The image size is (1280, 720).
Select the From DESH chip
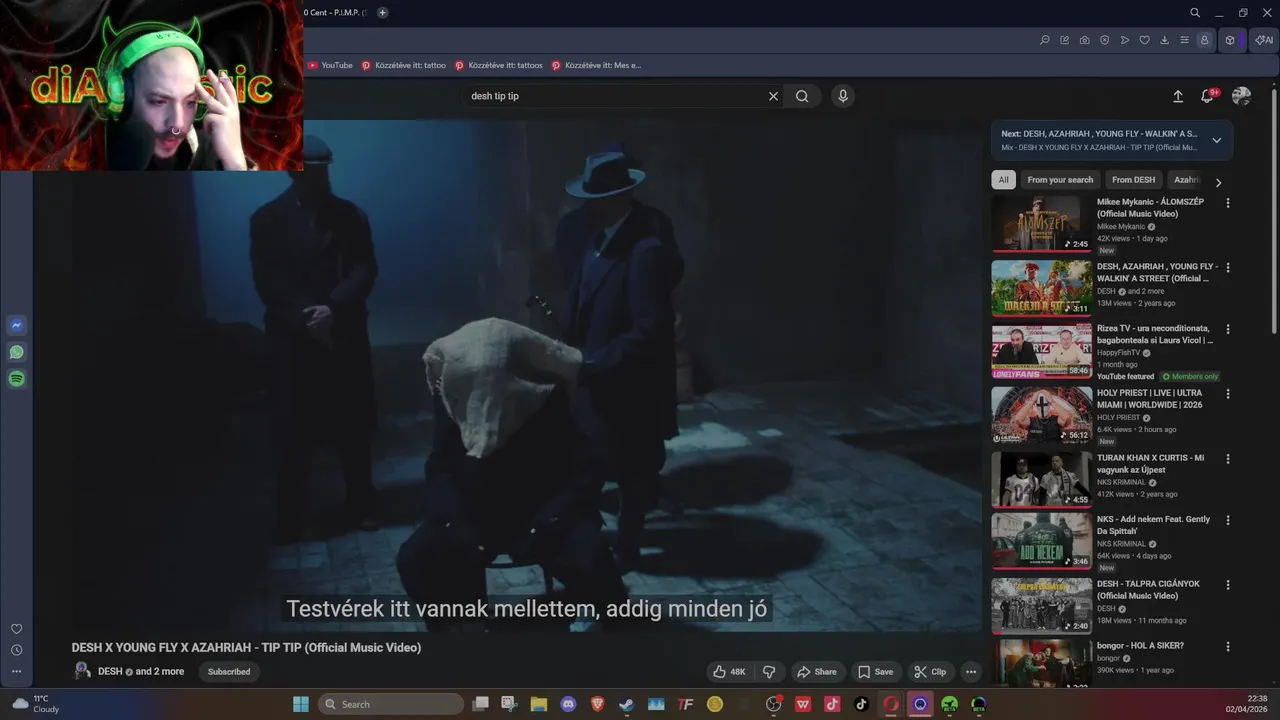click(x=1133, y=180)
